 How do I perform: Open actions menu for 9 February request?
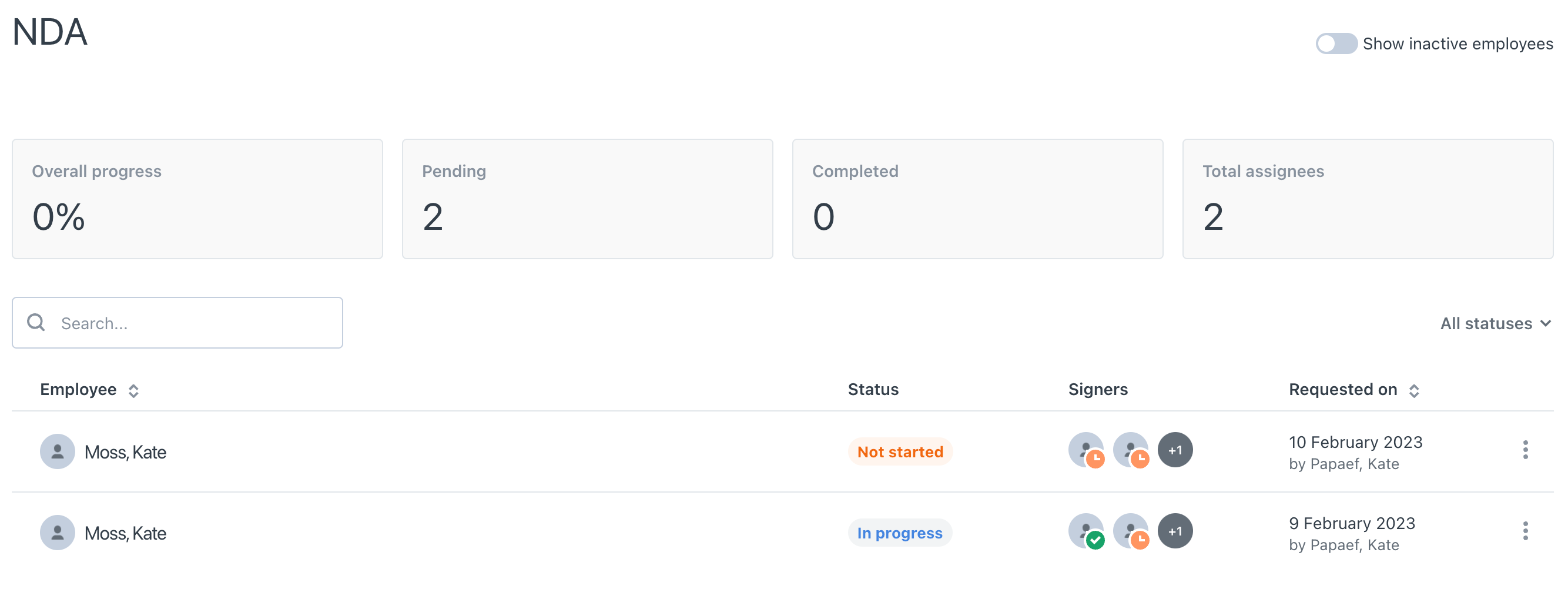click(1525, 531)
